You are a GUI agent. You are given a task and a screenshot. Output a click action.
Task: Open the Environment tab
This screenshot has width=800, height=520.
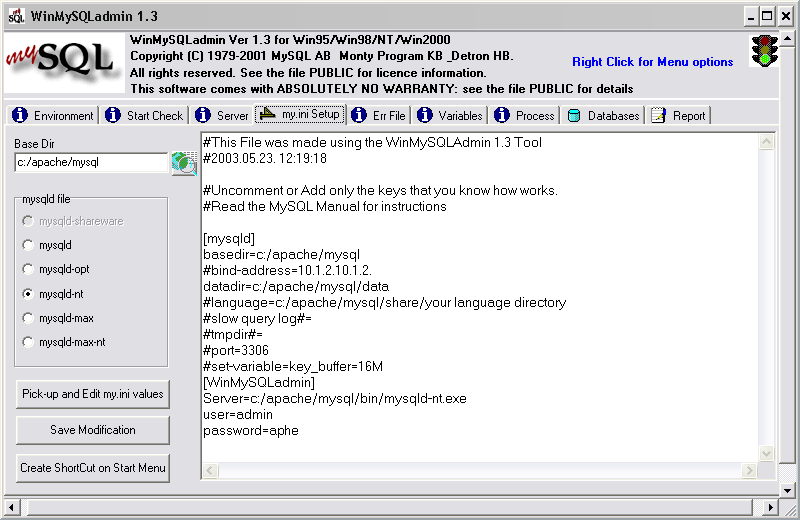click(53, 116)
